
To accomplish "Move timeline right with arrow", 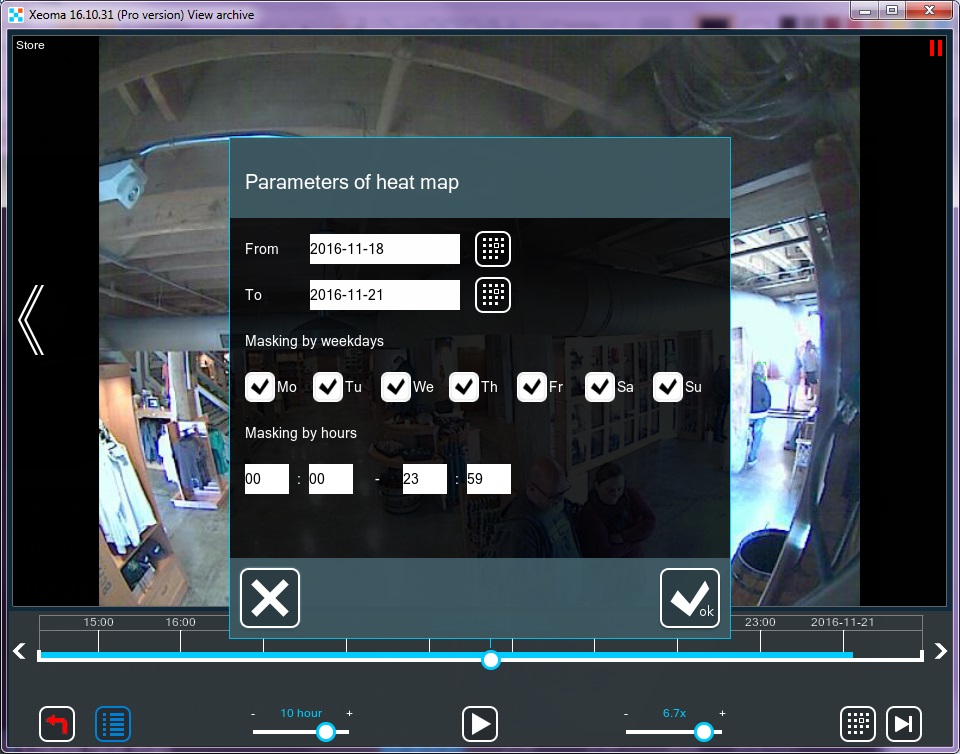I will [x=941, y=651].
